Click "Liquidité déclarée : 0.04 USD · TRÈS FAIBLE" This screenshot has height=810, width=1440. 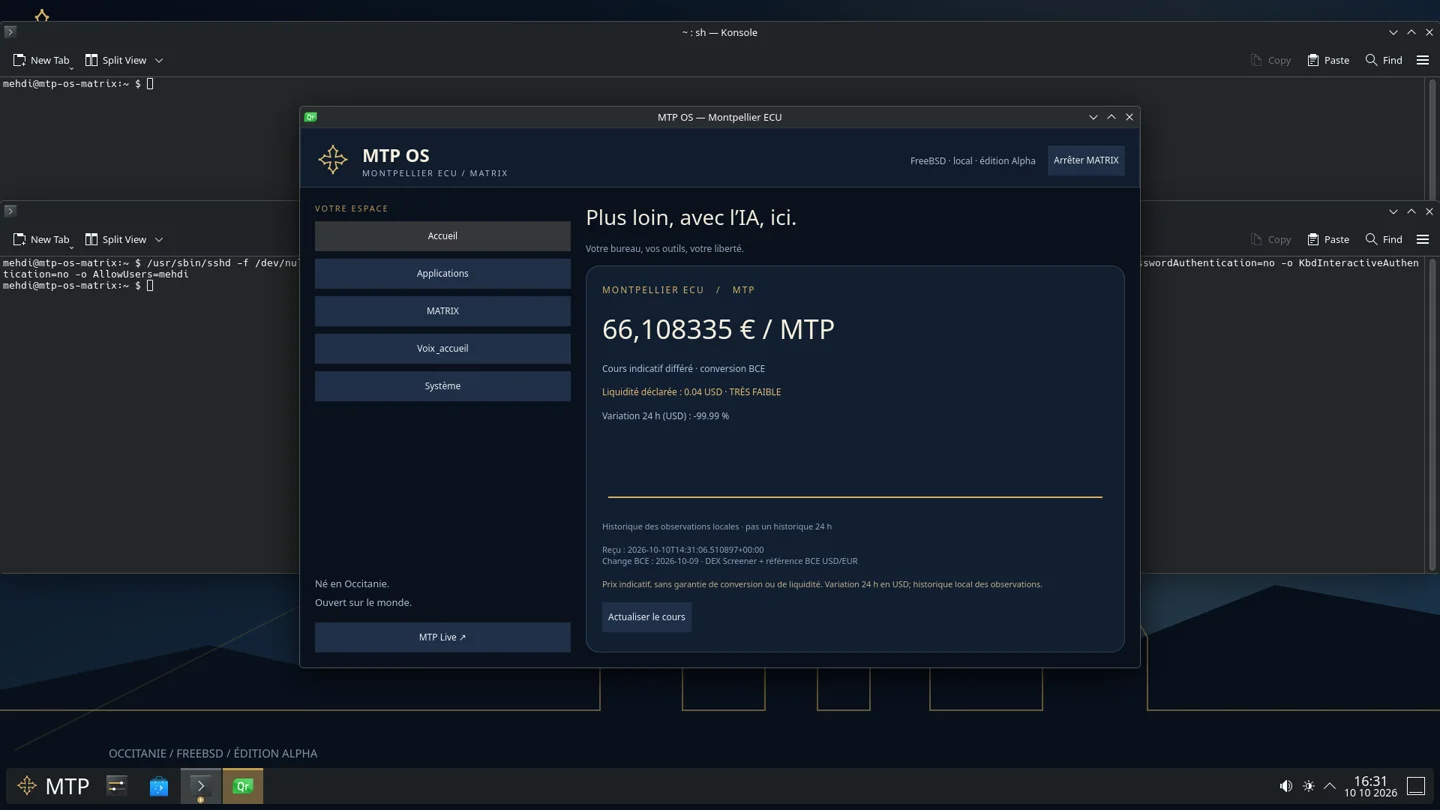coord(691,392)
